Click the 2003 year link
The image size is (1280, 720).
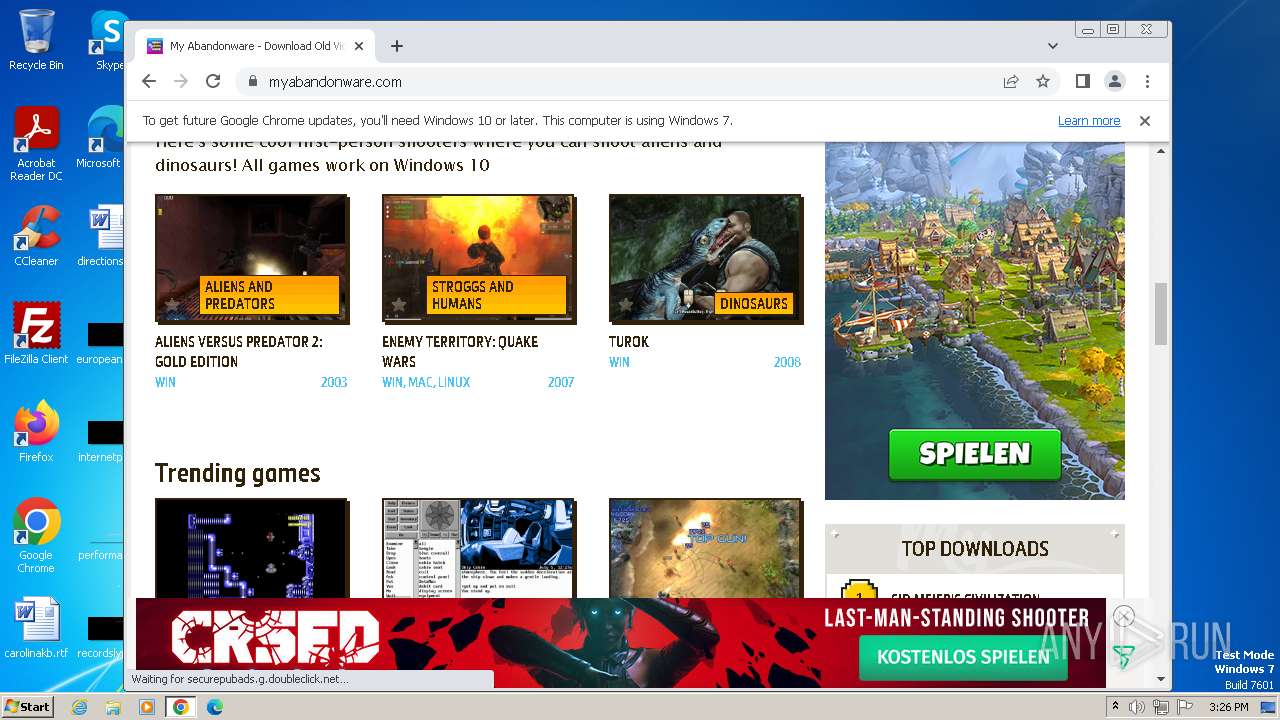pyautogui.click(x=334, y=382)
